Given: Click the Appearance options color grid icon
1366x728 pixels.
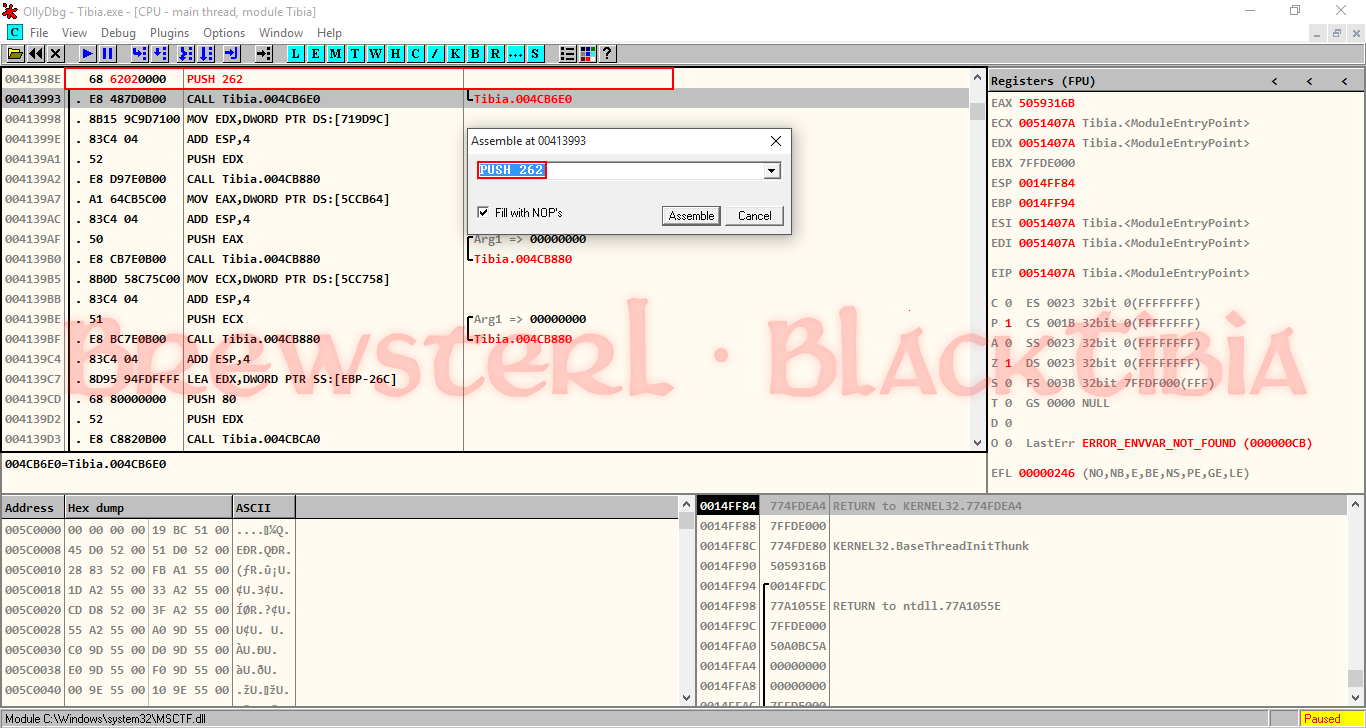Looking at the screenshot, I should (x=588, y=54).
